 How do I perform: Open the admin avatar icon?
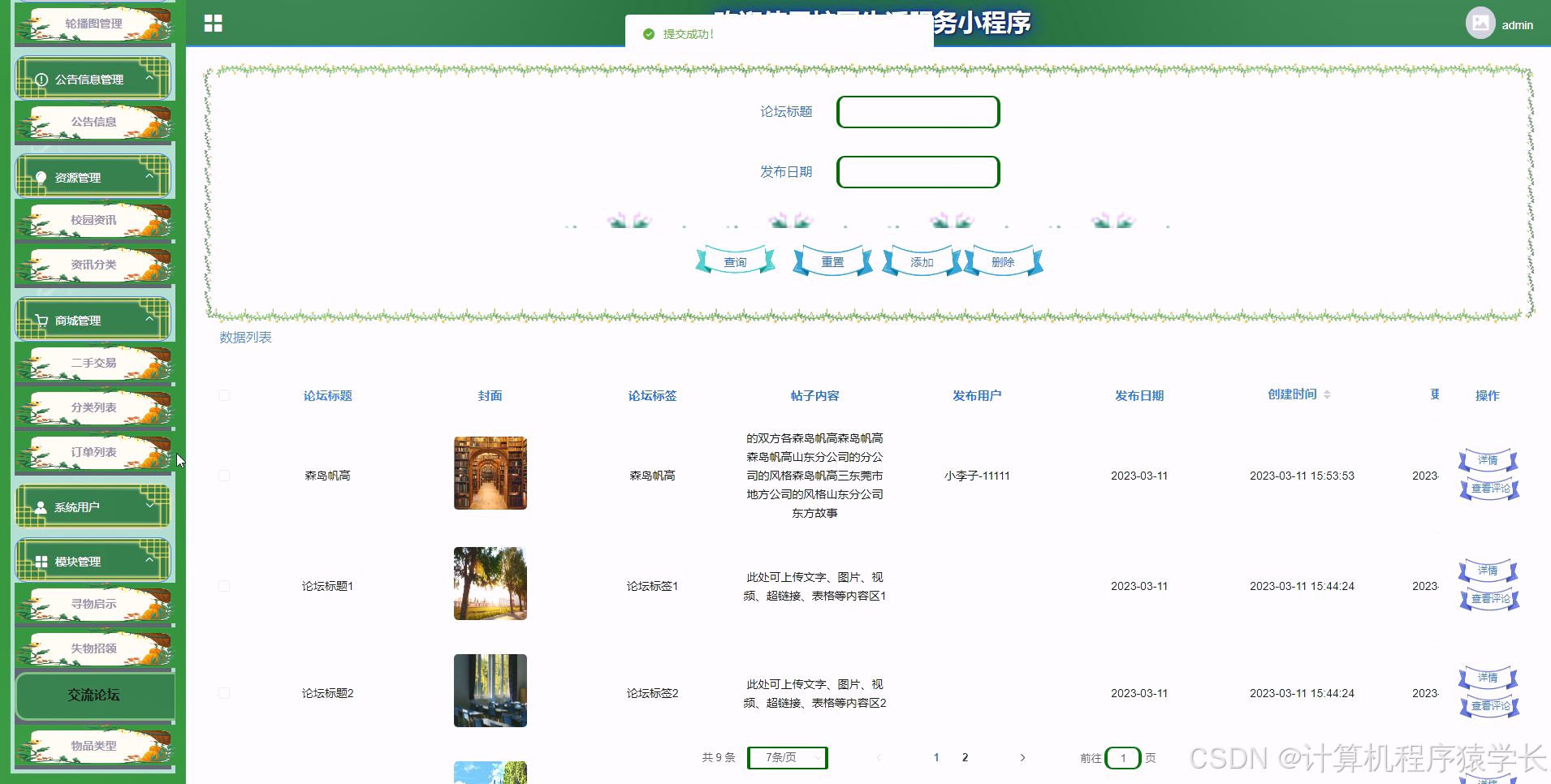(x=1480, y=23)
